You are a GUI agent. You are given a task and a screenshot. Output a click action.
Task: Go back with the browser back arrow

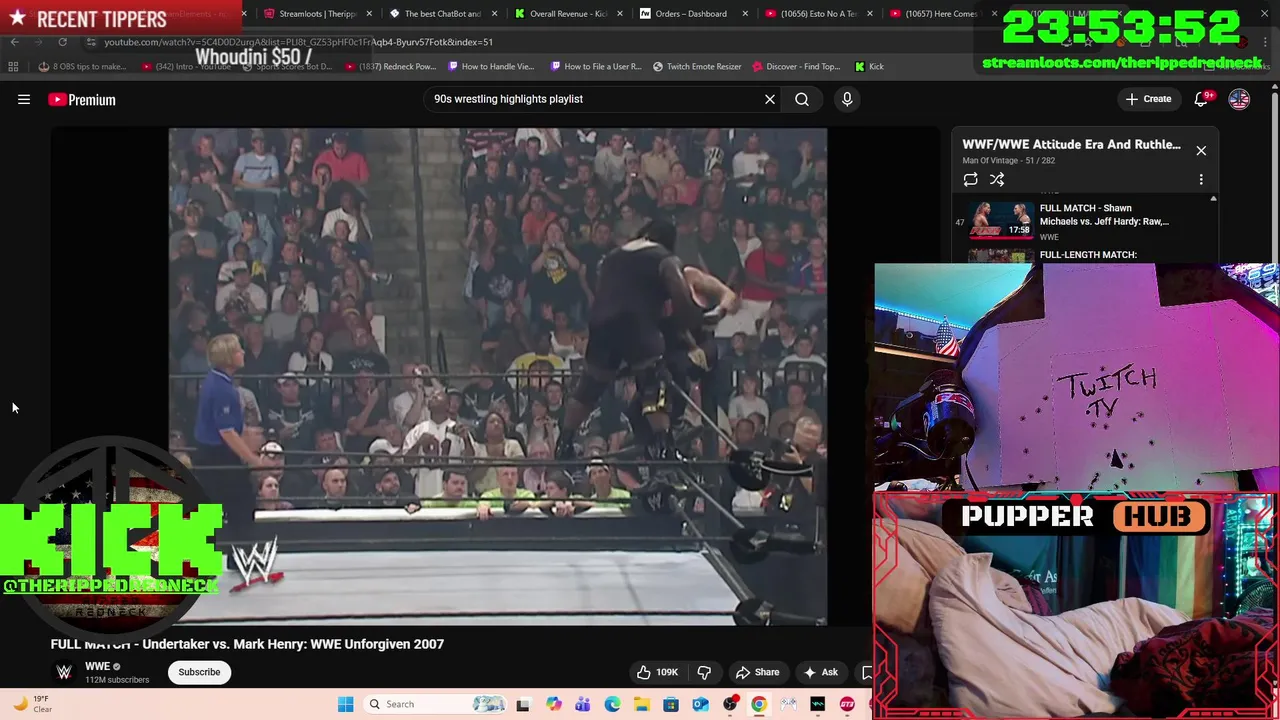[x=14, y=42]
